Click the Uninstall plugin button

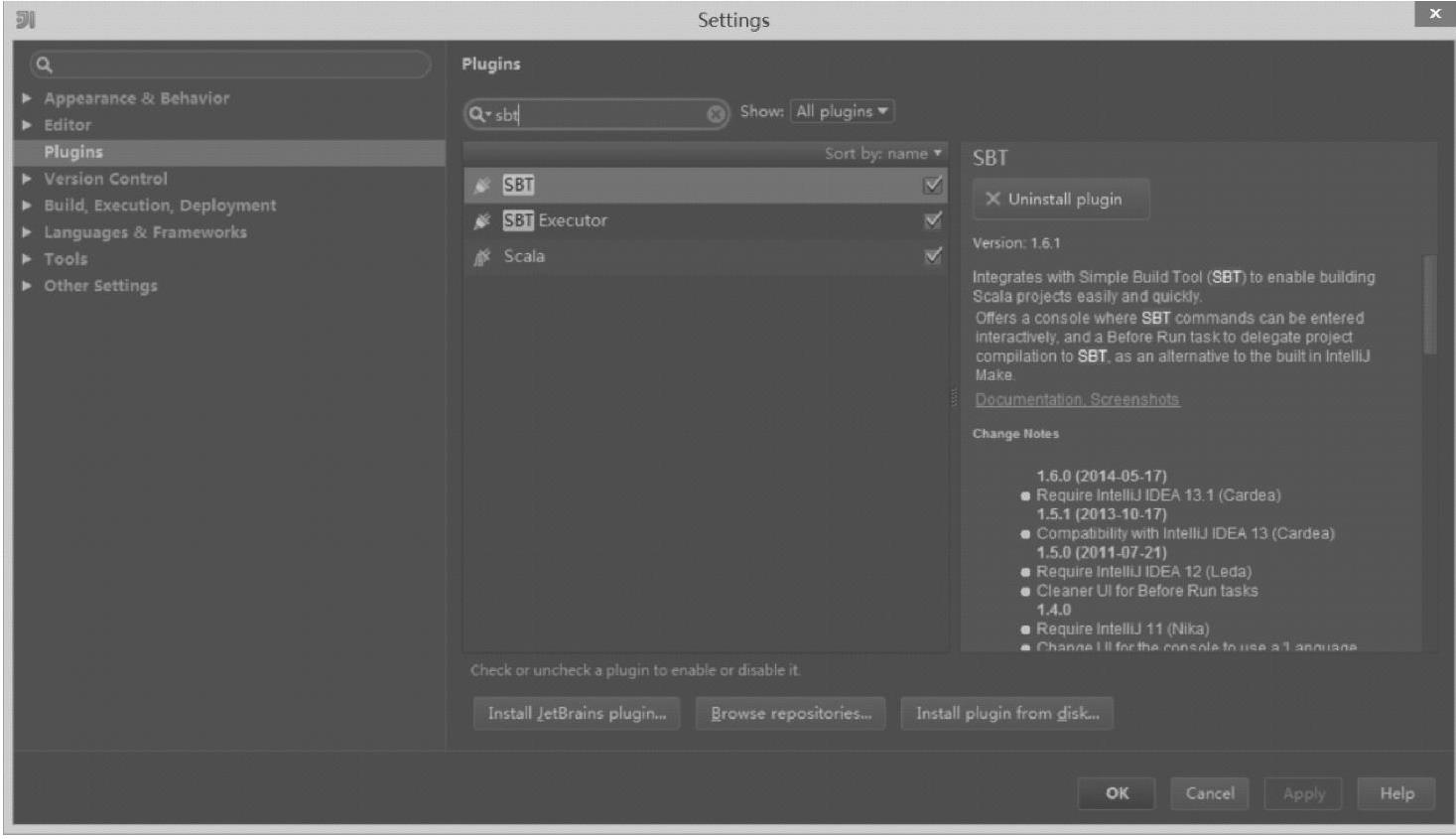coord(1061,199)
